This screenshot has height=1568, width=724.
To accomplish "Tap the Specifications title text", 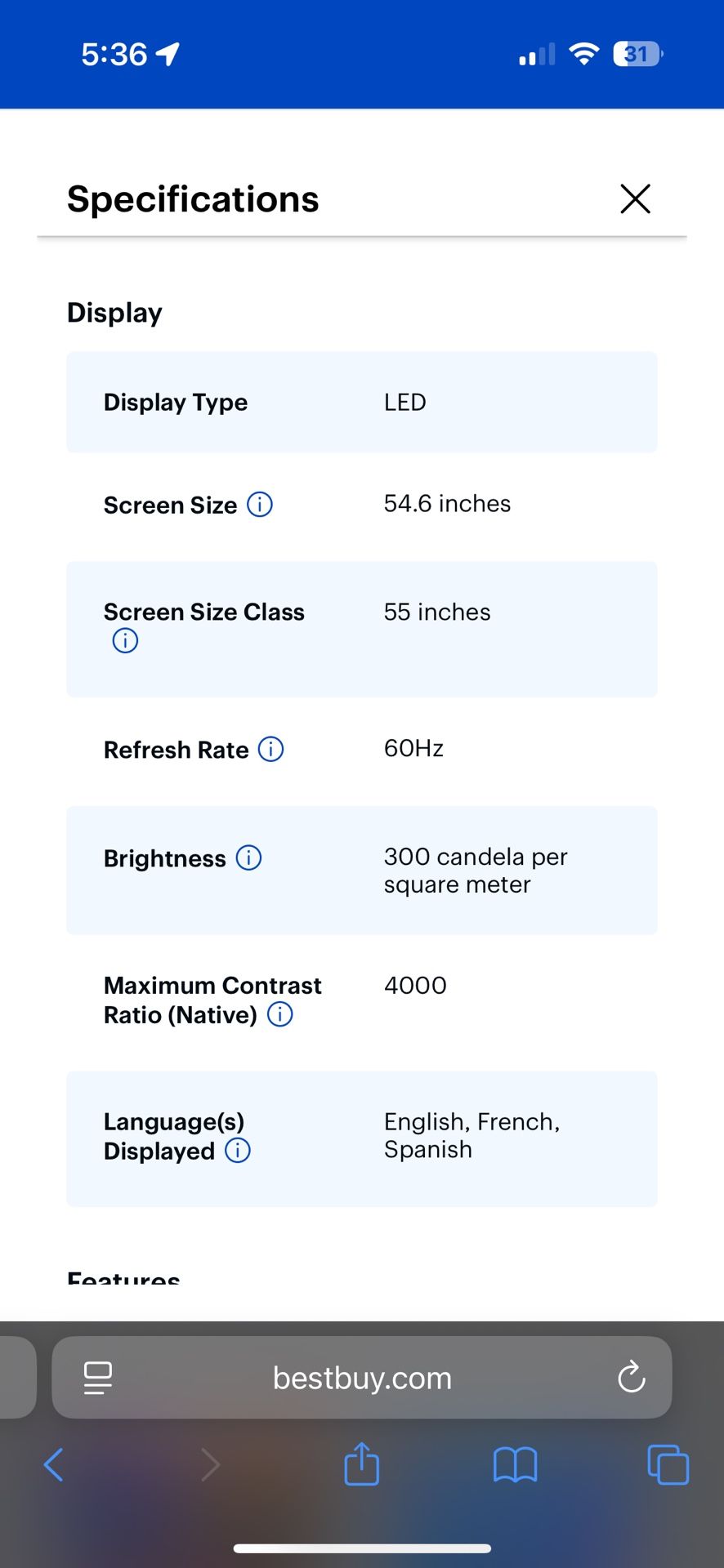I will point(193,198).
